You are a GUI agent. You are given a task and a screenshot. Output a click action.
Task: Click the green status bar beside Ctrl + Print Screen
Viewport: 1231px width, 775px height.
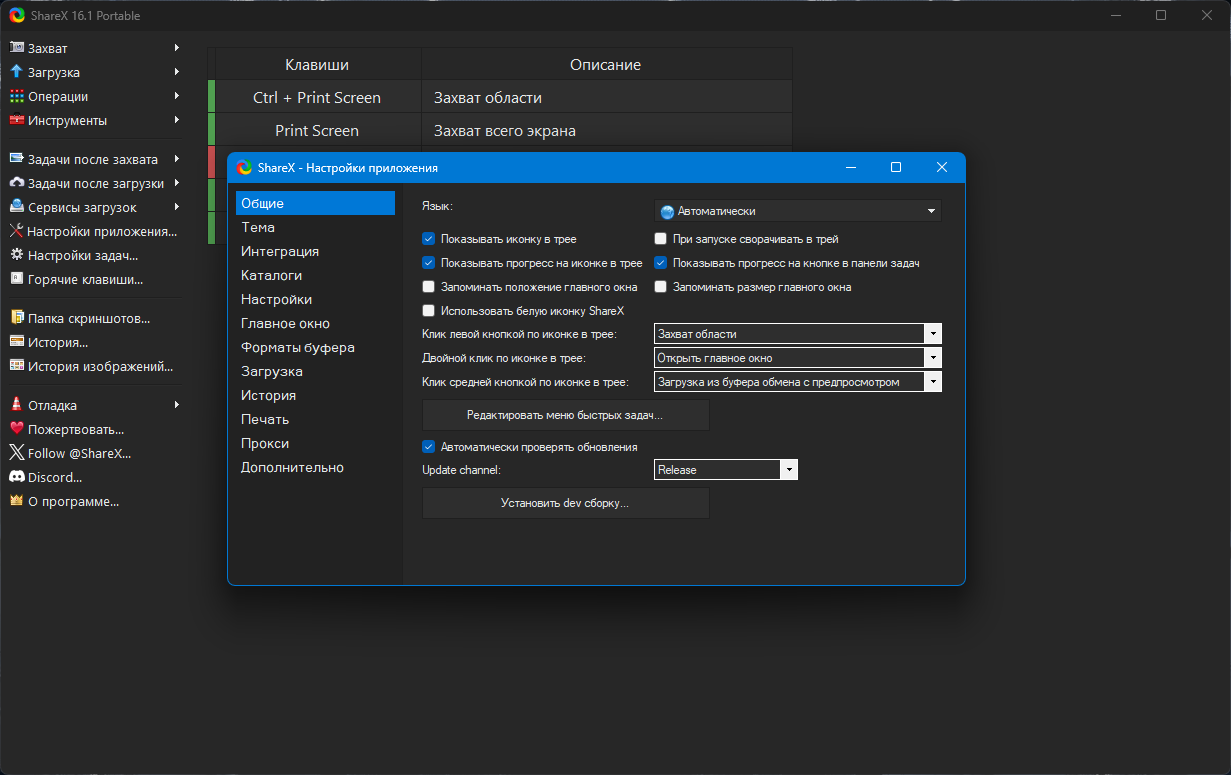pos(212,97)
